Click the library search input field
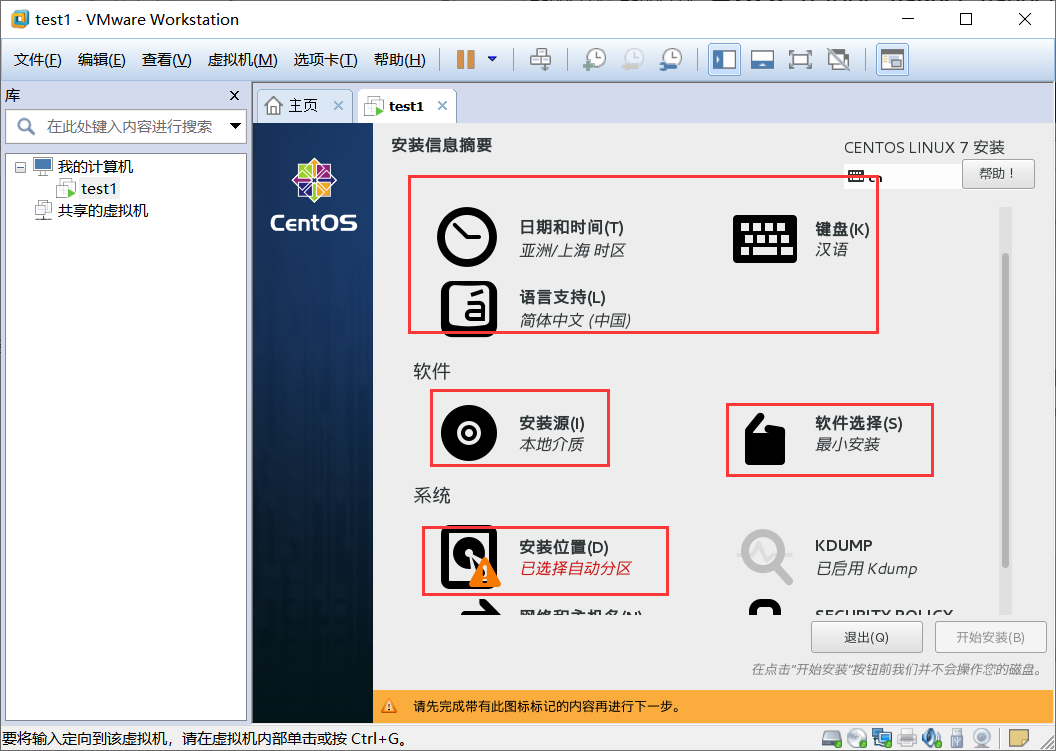This screenshot has height=751, width=1056. coord(128,127)
